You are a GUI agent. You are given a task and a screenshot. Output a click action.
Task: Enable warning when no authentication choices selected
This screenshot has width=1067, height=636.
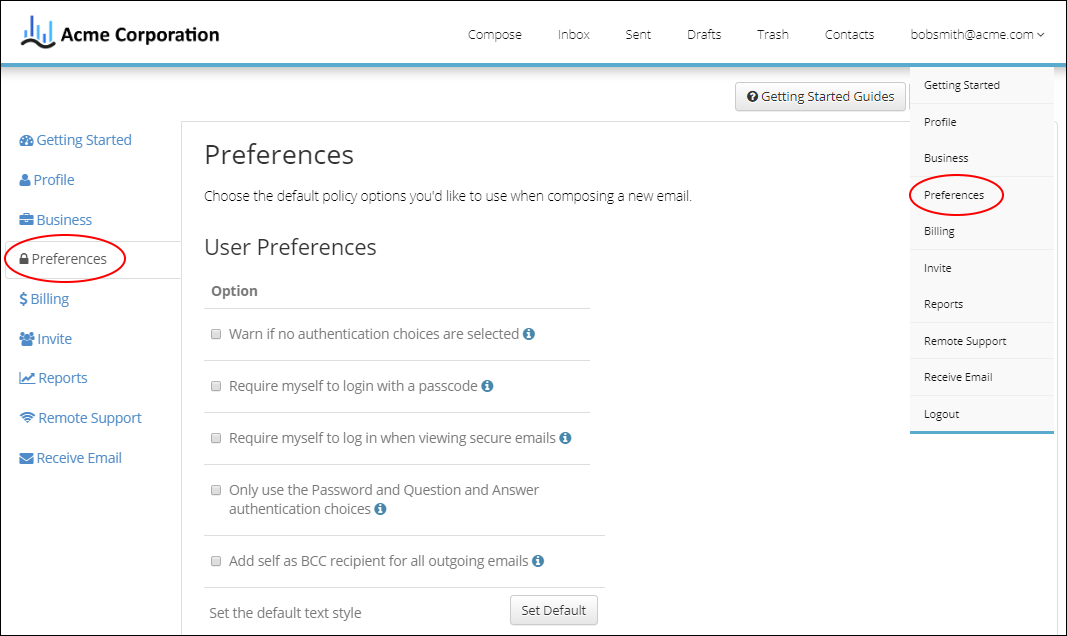(x=216, y=333)
